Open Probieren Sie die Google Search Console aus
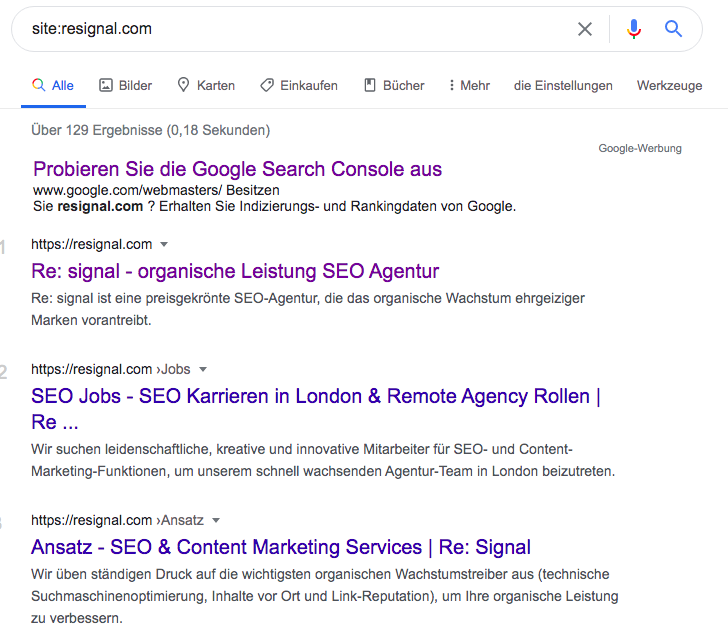 click(237, 169)
